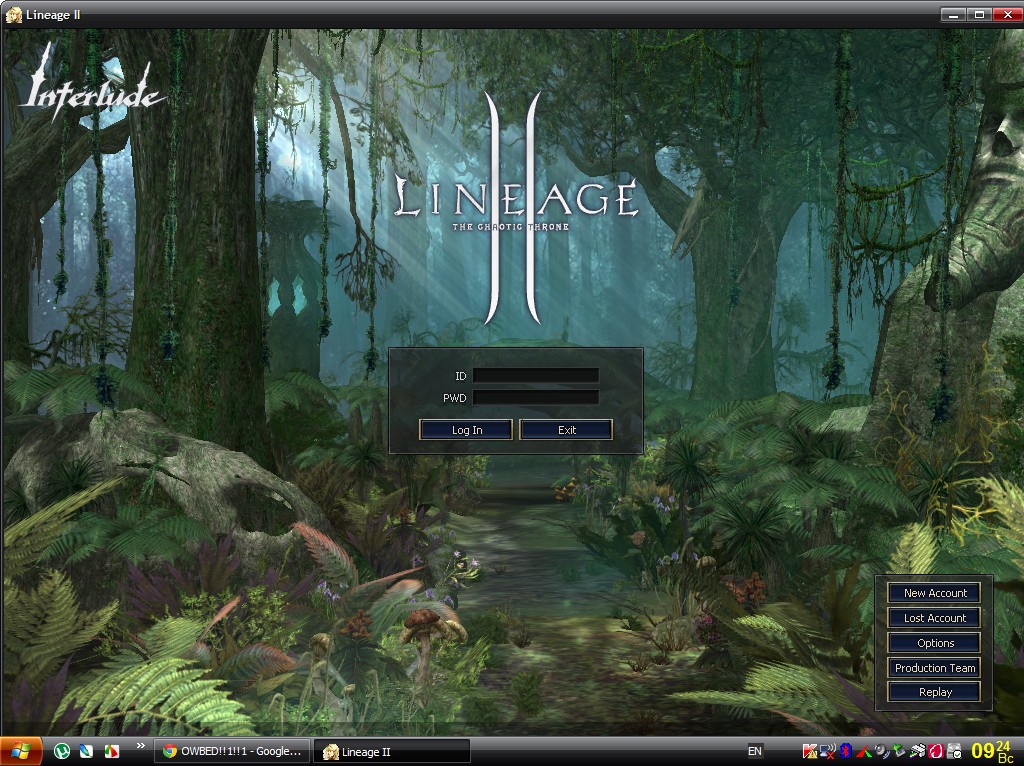Launch uTorrent from quick launch
The width and height of the screenshot is (1024, 766).
click(x=62, y=751)
